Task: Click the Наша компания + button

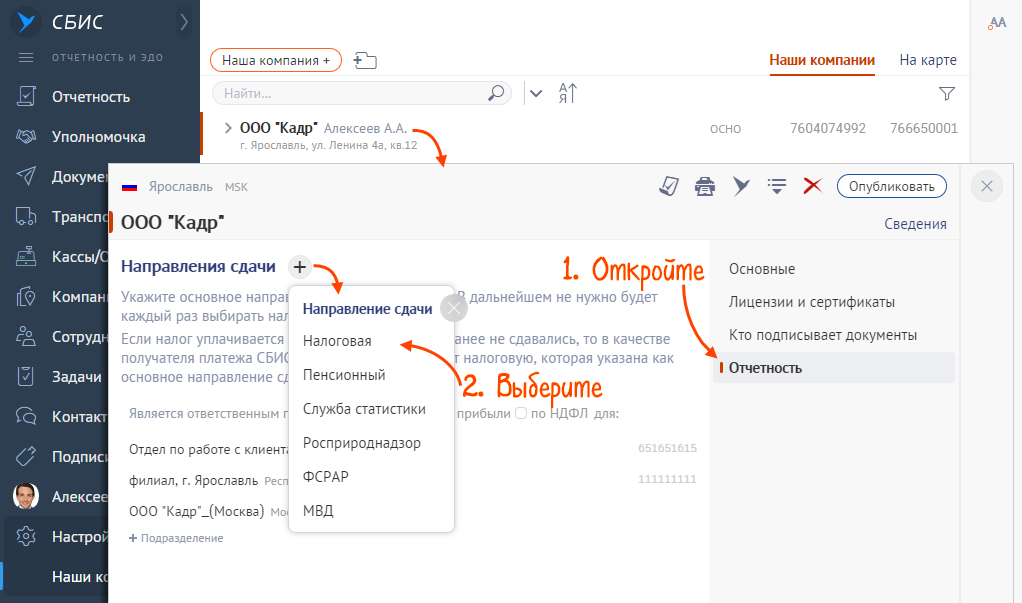Action: (x=276, y=61)
